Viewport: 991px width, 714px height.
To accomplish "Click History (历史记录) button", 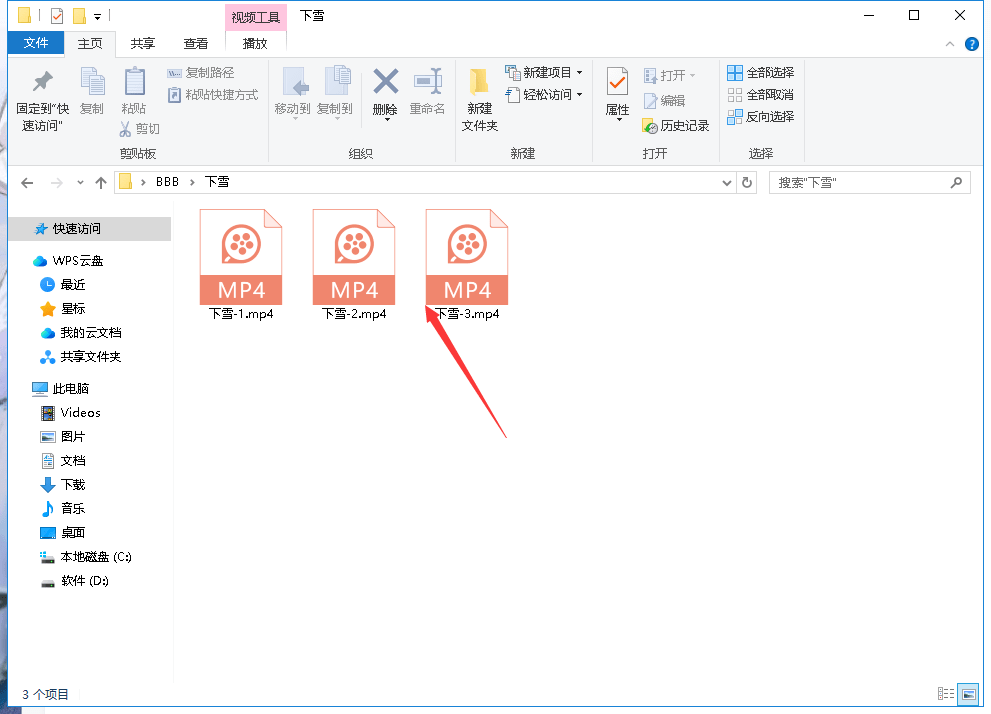I will (676, 126).
